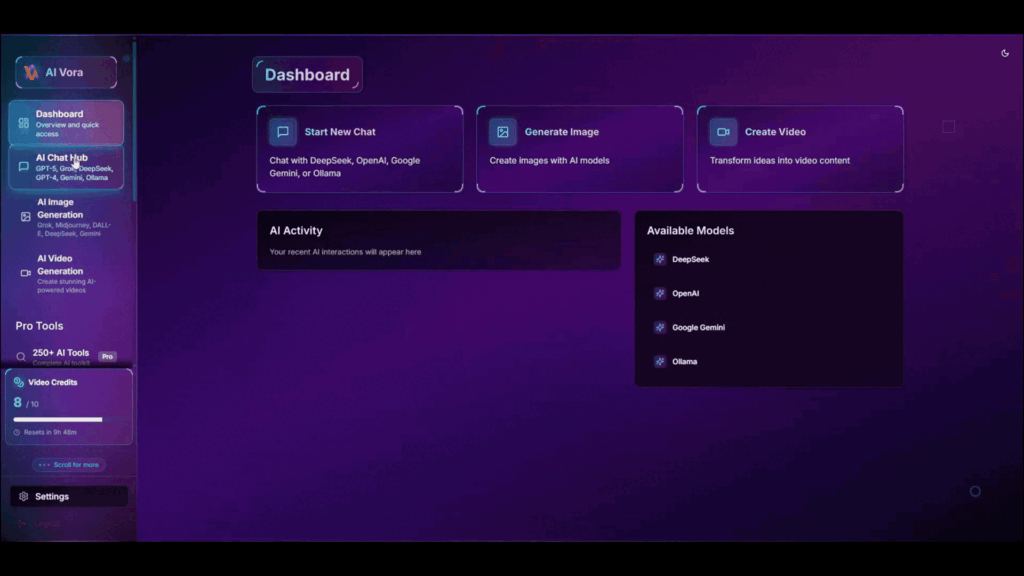Click the Create Video card icon
1024x576 pixels.
point(723,132)
